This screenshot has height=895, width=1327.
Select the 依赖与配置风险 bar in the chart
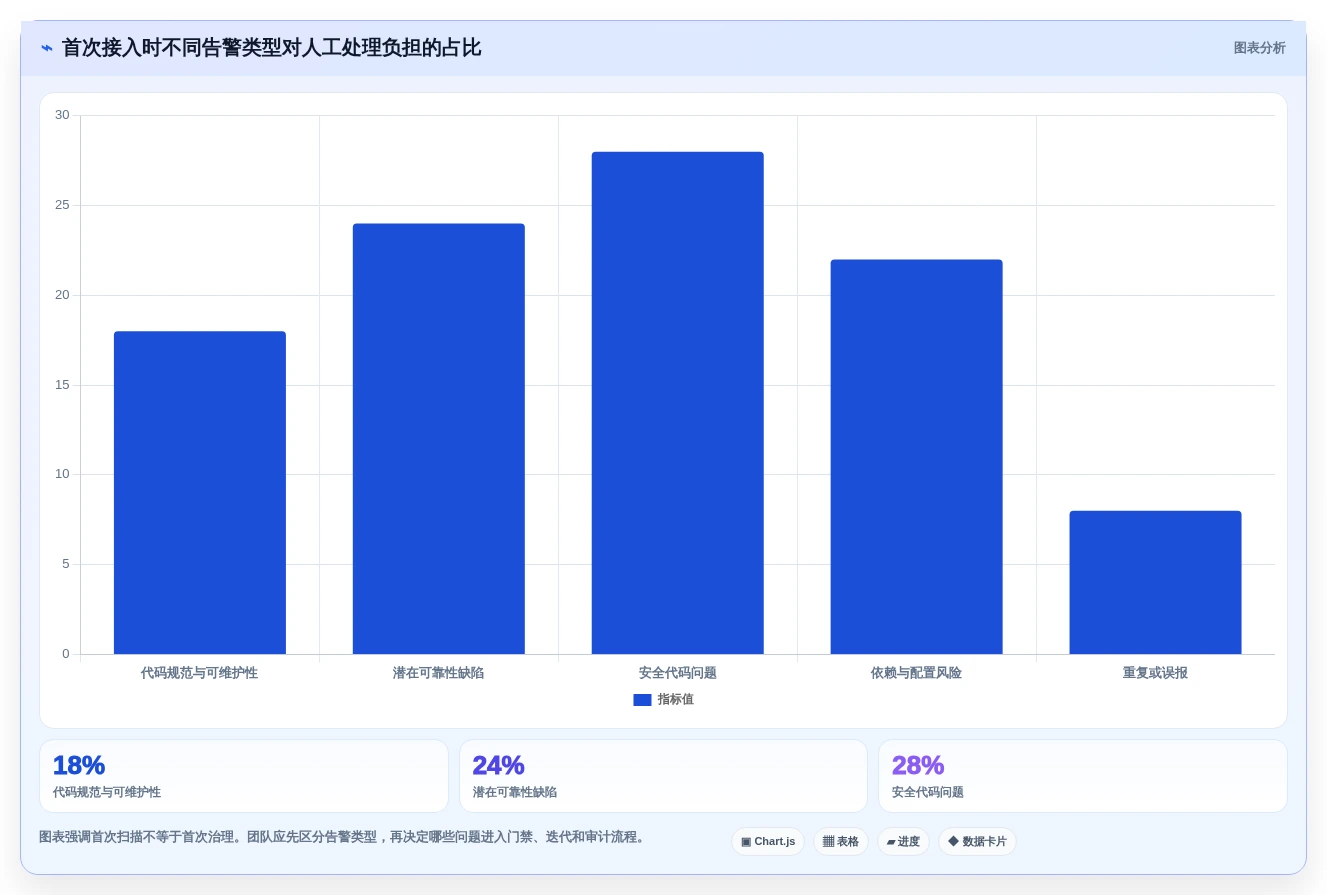pyautogui.click(x=916, y=457)
